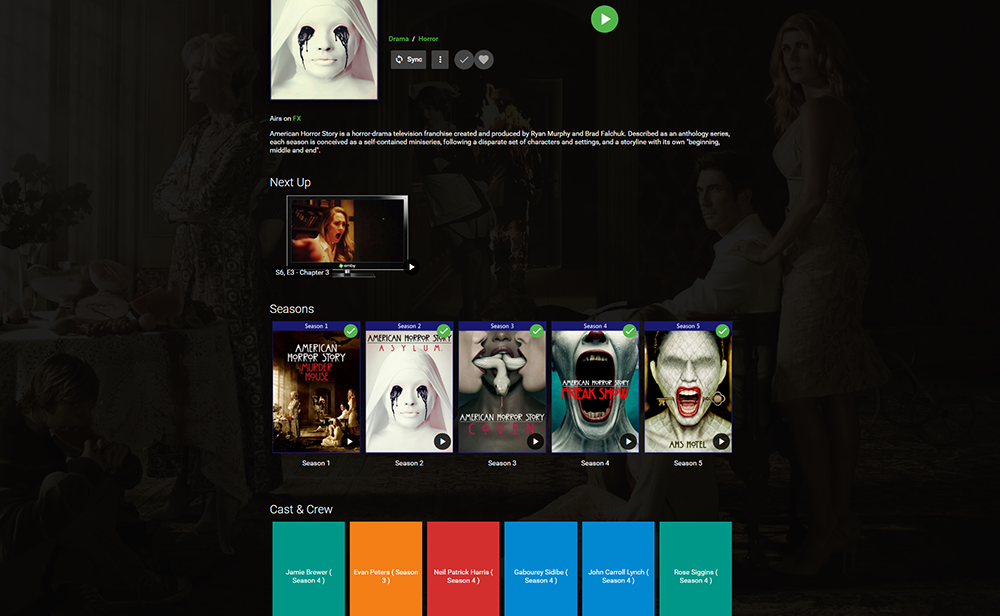Toggle the watched checkmark on Season 2
This screenshot has height=616, width=1000.
pos(444,331)
